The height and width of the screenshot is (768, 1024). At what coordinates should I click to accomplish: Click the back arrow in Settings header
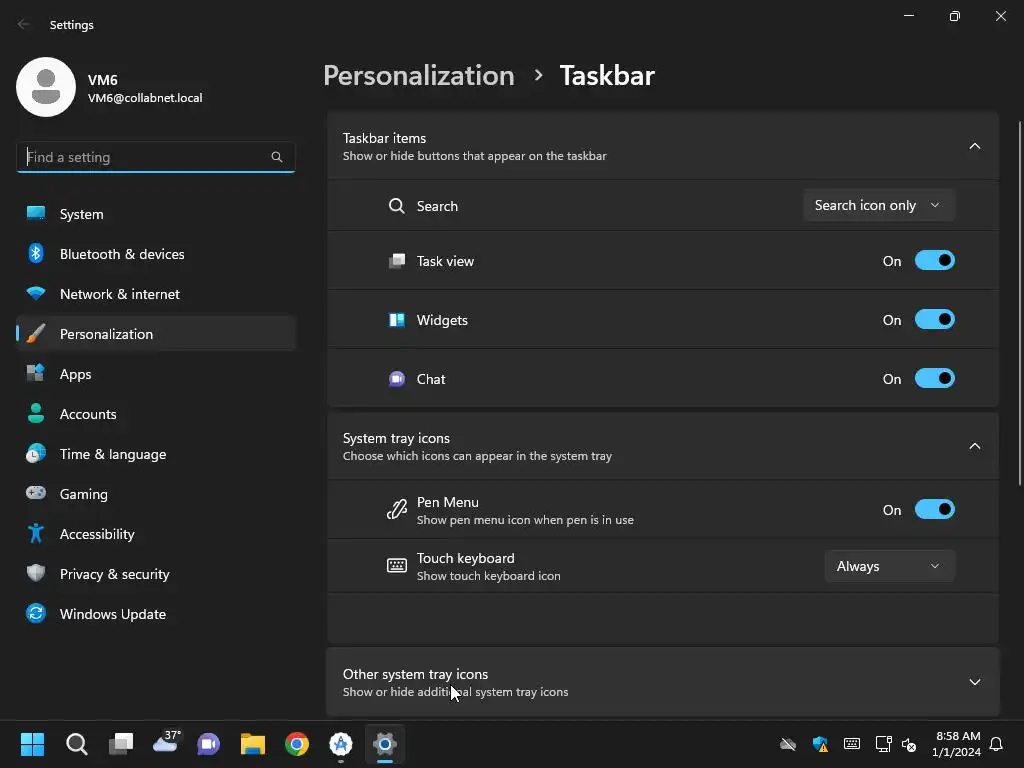point(24,24)
